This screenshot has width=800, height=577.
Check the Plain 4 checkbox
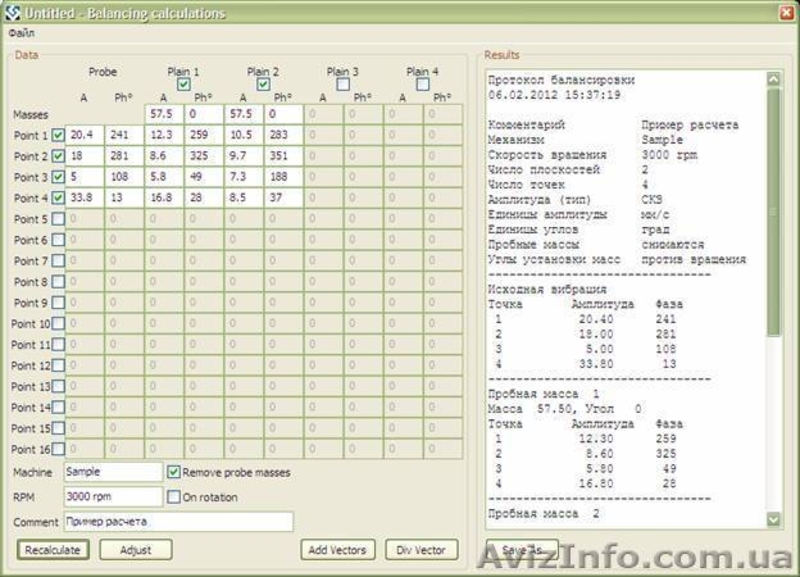click(423, 85)
